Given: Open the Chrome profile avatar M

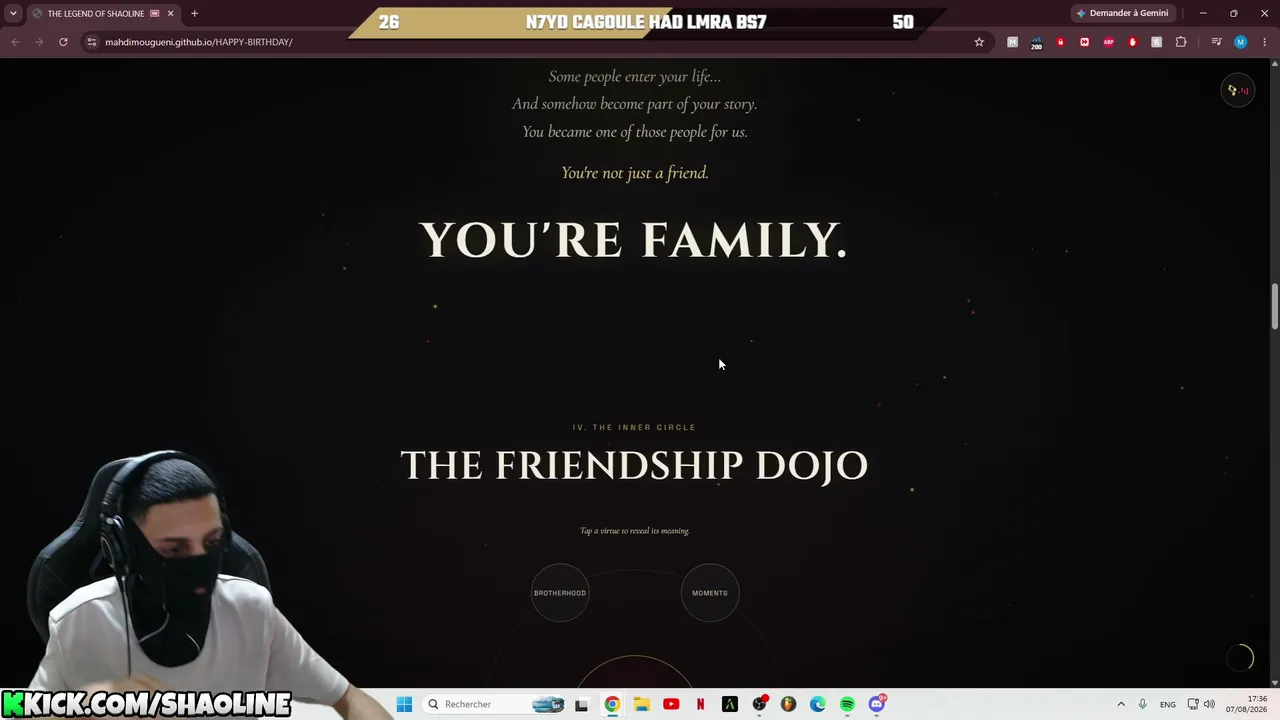Looking at the screenshot, I should (x=1240, y=42).
